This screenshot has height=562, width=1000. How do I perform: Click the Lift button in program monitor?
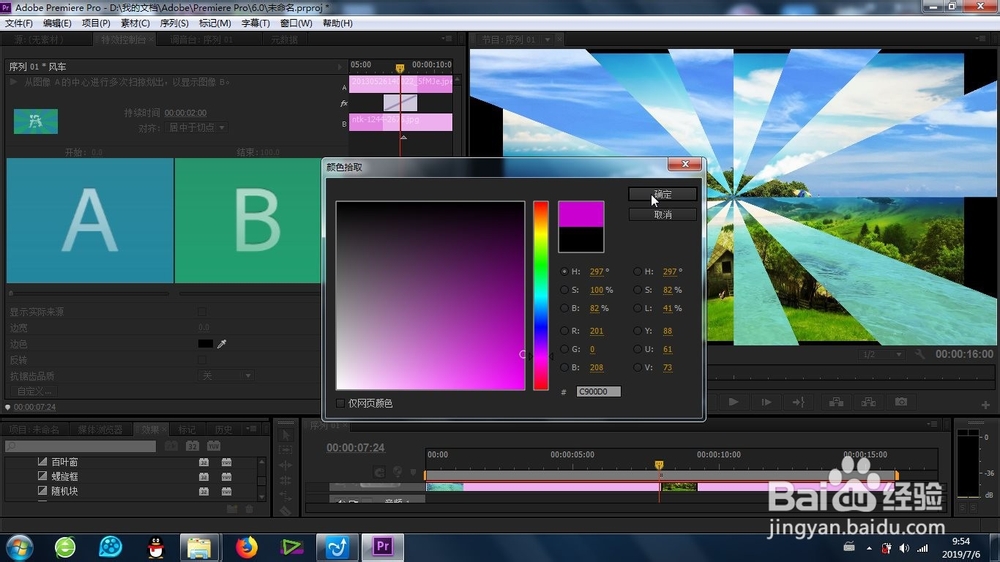pos(836,402)
